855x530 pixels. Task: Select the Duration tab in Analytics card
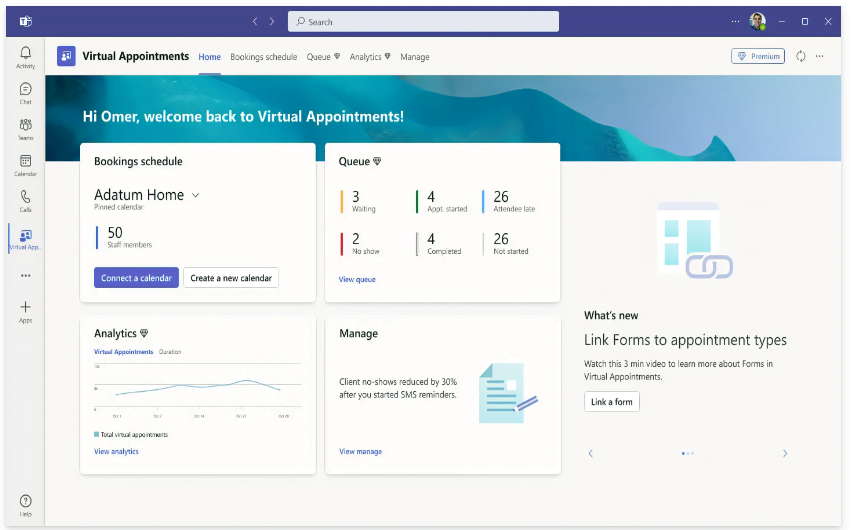click(x=170, y=352)
